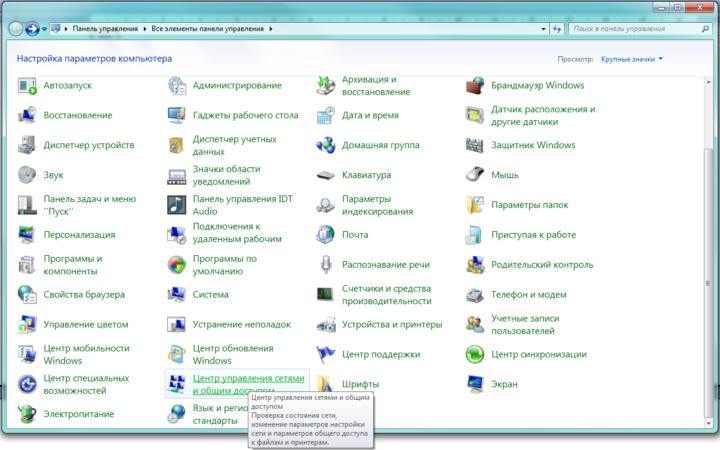Expand the arrow after Панель управления breadcrumb
This screenshot has height=450, width=720.
(143, 29)
